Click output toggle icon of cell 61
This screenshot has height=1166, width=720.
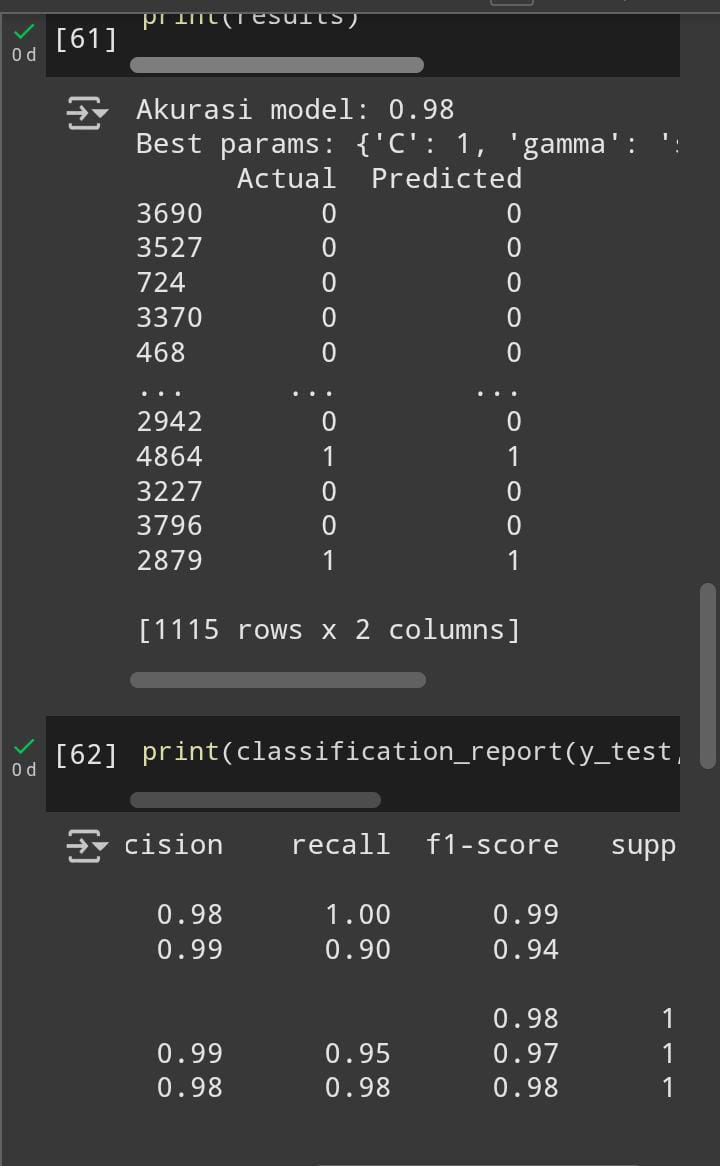pos(87,113)
